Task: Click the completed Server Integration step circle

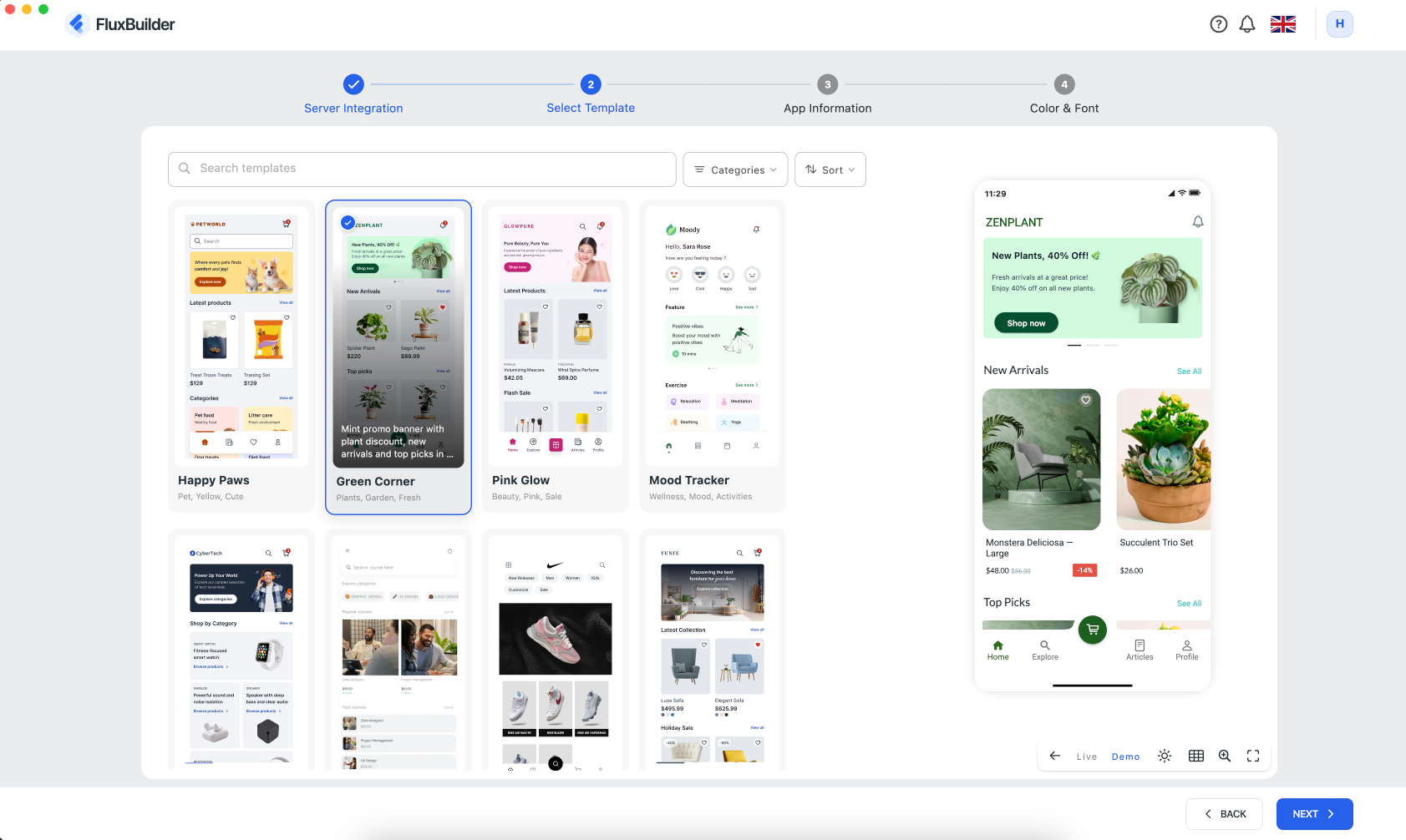Action: (x=353, y=84)
